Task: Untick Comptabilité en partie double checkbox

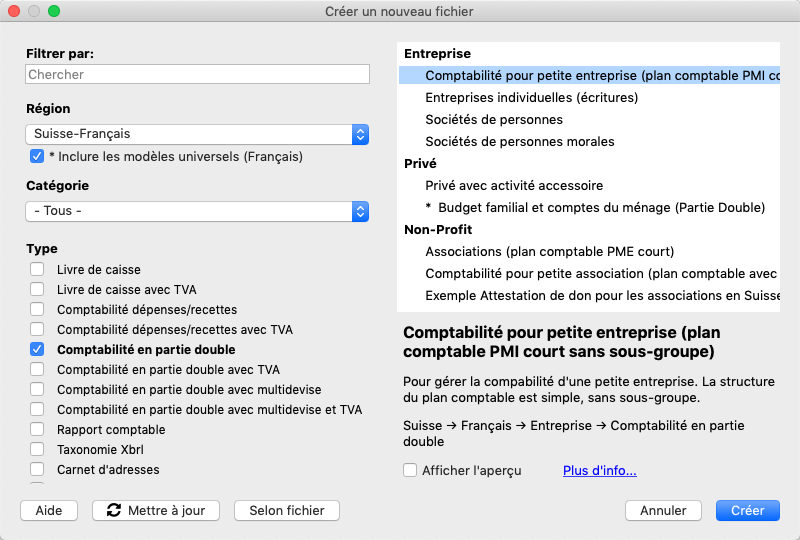Action: (37, 349)
